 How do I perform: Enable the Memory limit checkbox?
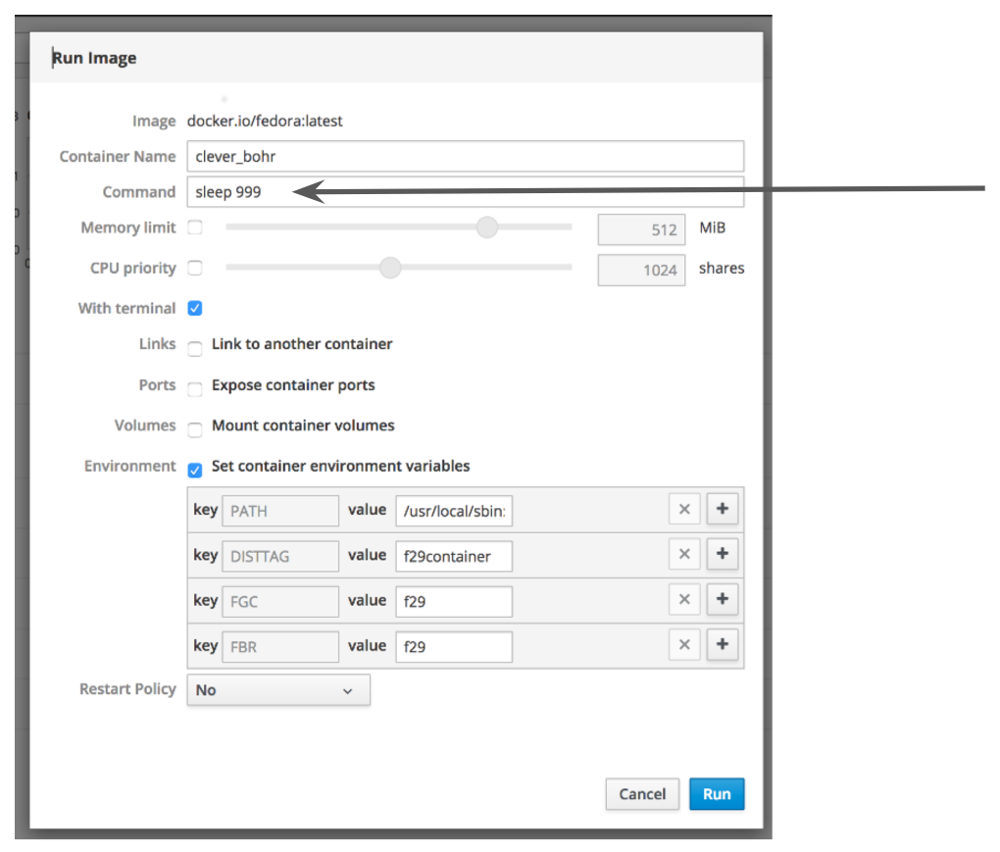[195, 228]
